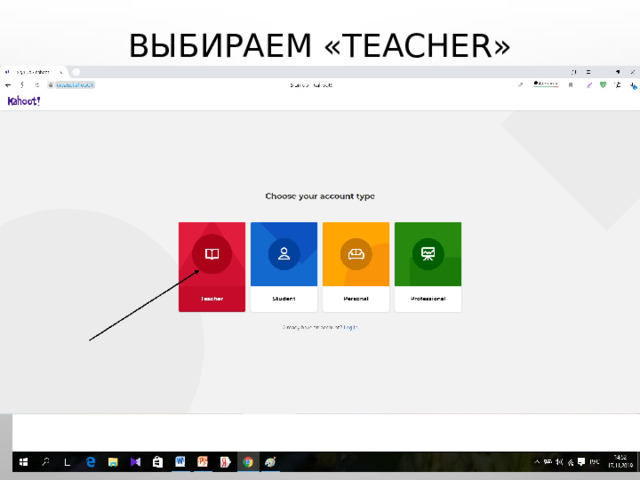
Task: Open Microsoft Store from the taskbar
Action: click(x=158, y=462)
